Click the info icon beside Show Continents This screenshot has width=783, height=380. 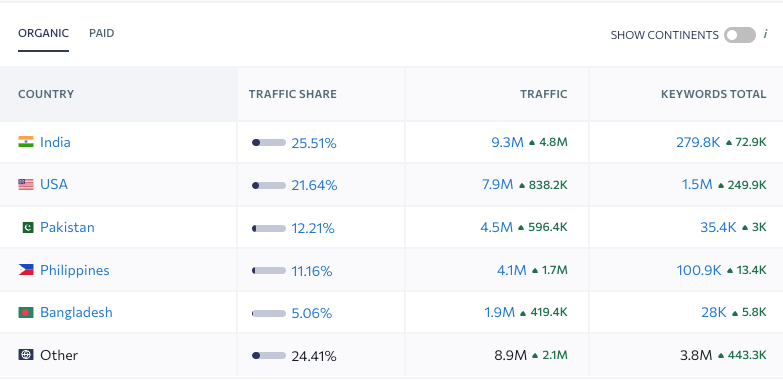(x=766, y=34)
